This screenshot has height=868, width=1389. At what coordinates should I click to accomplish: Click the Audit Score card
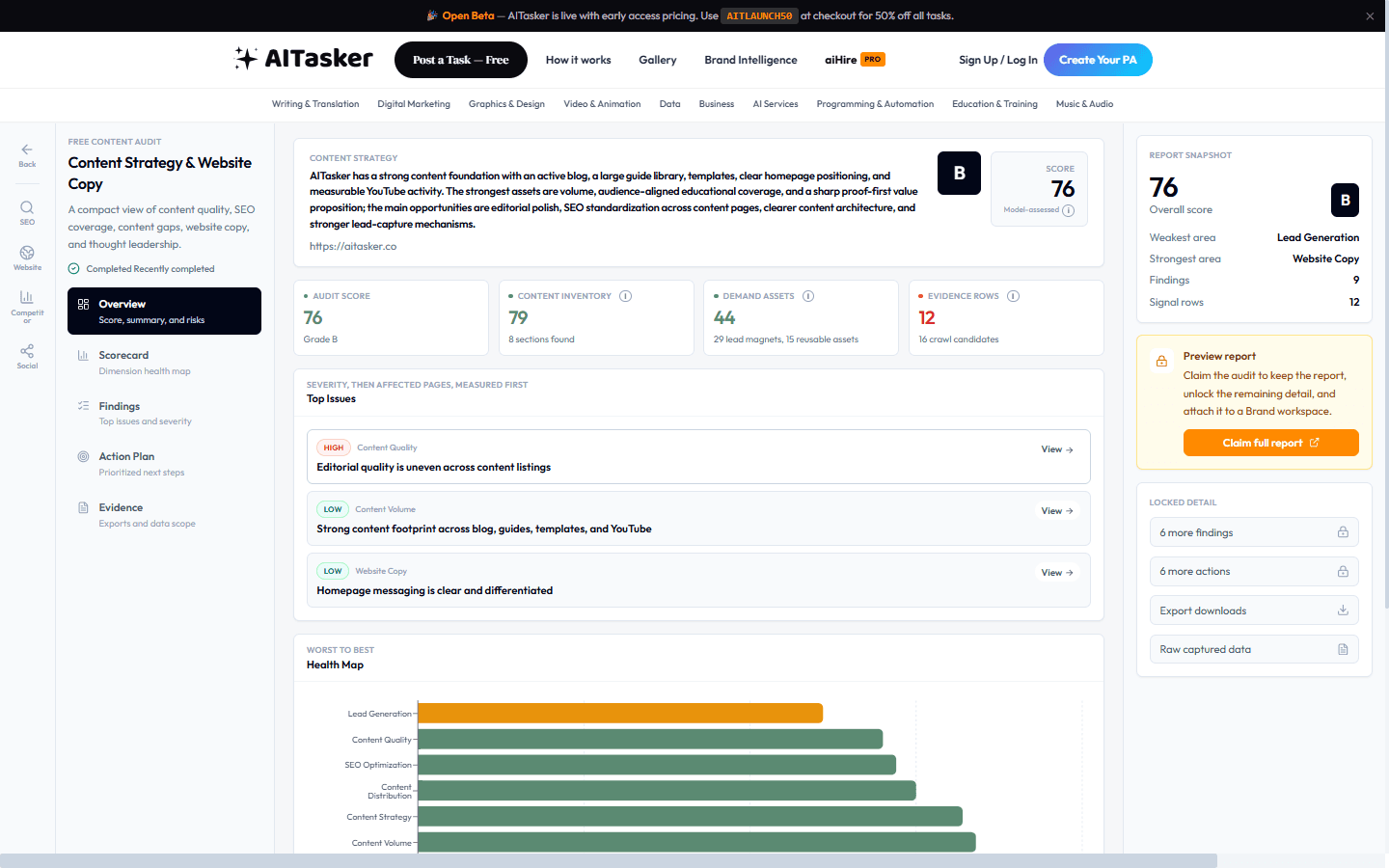tap(391, 317)
